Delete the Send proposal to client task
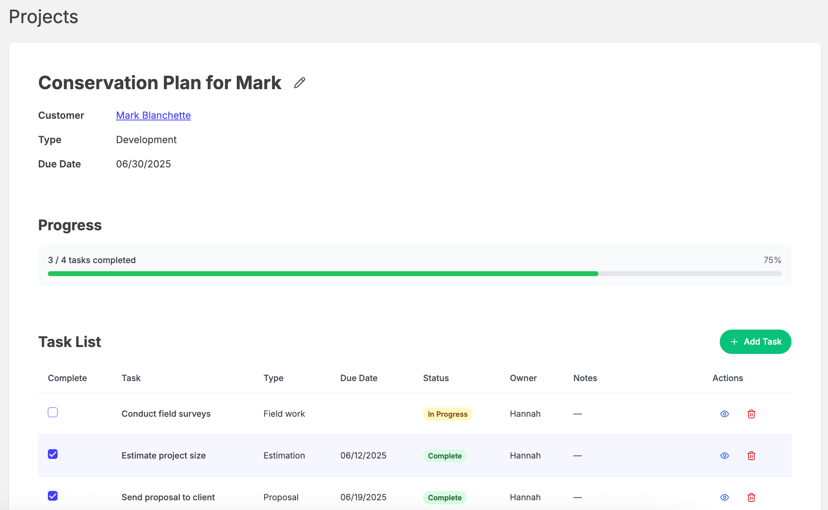Screen dimensions: 828x510 coord(751,497)
